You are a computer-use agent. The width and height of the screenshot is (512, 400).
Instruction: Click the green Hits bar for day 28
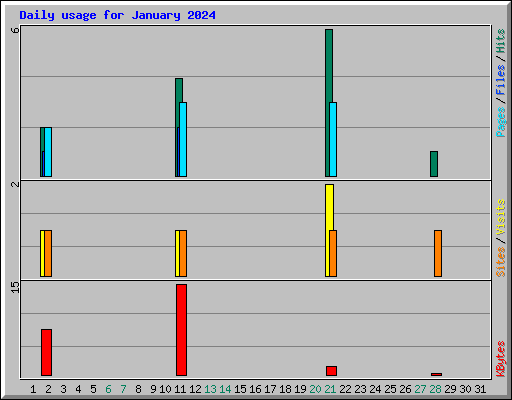[434, 164]
